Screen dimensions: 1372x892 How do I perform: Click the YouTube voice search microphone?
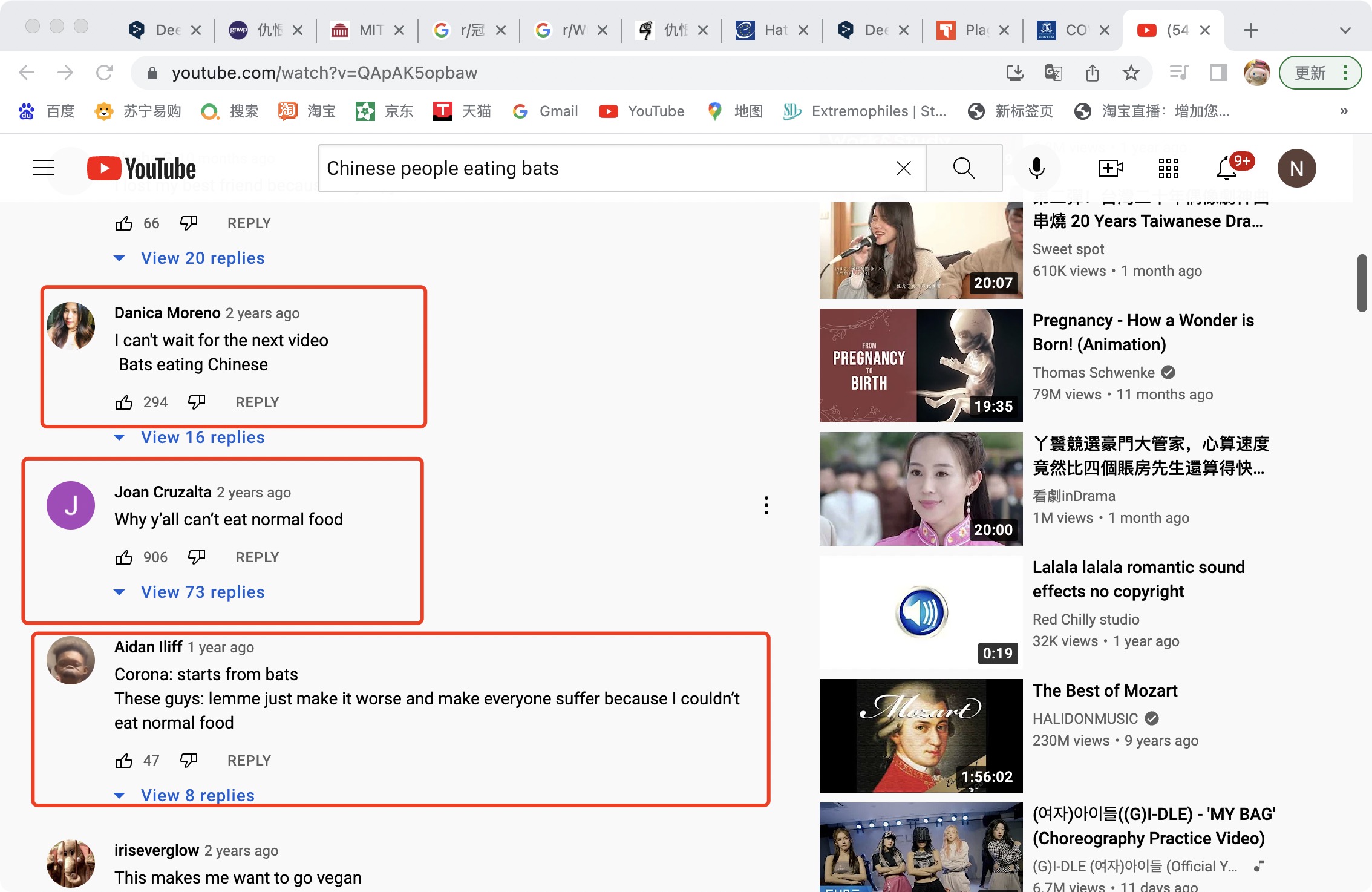point(1036,168)
